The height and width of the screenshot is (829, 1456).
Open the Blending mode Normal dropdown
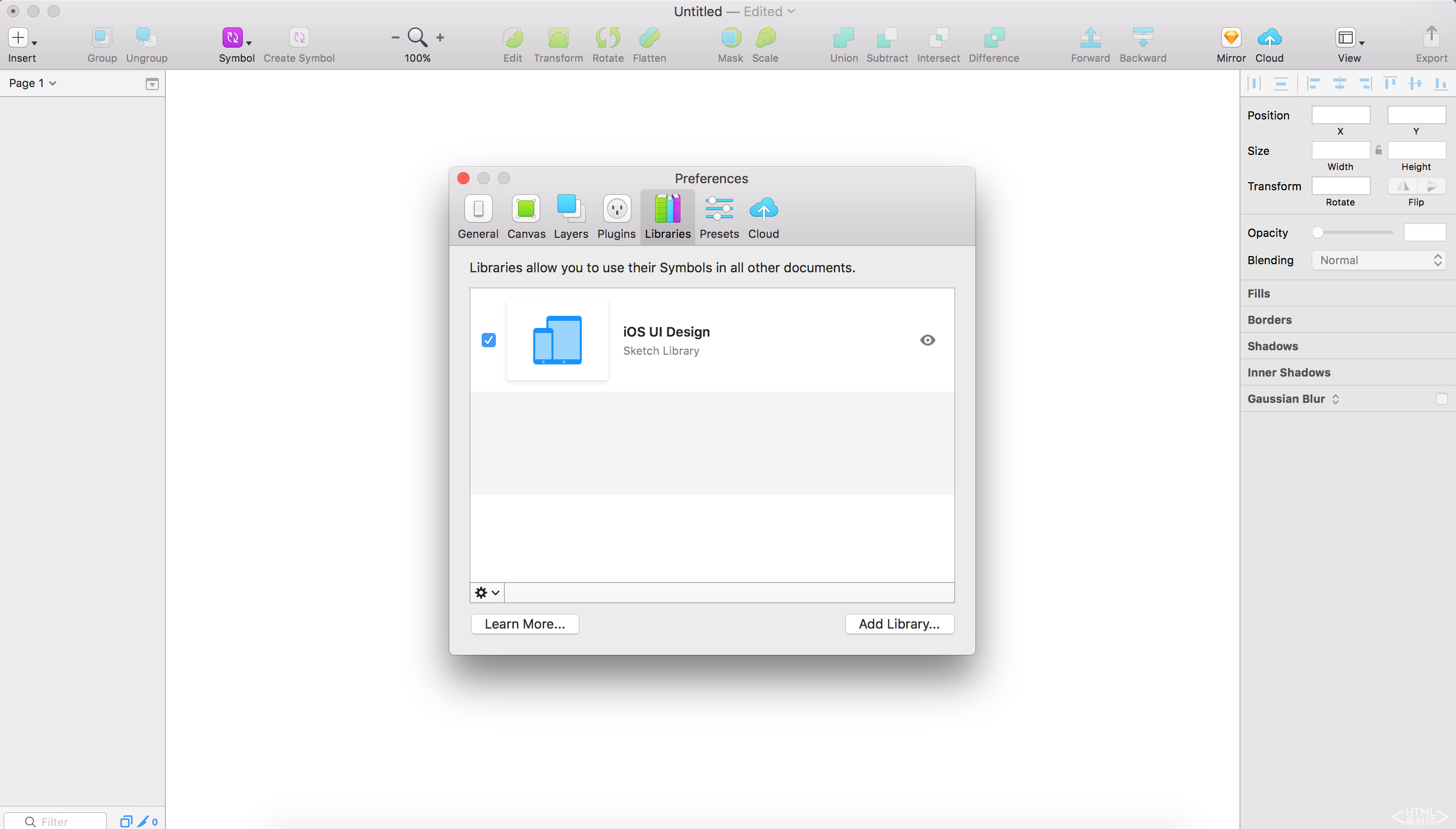click(1379, 260)
